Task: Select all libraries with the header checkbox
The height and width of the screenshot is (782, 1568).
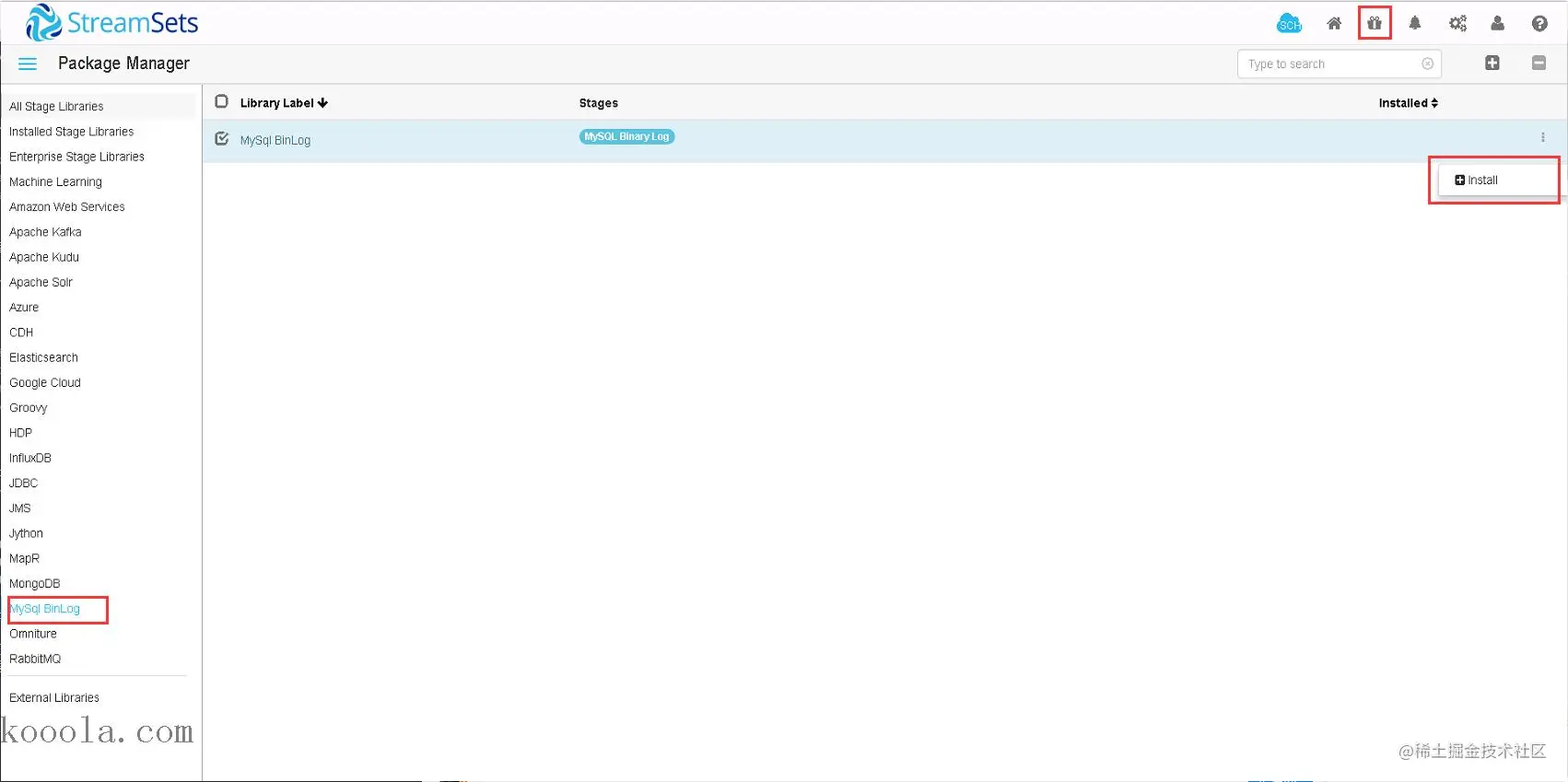Action: 221,101
